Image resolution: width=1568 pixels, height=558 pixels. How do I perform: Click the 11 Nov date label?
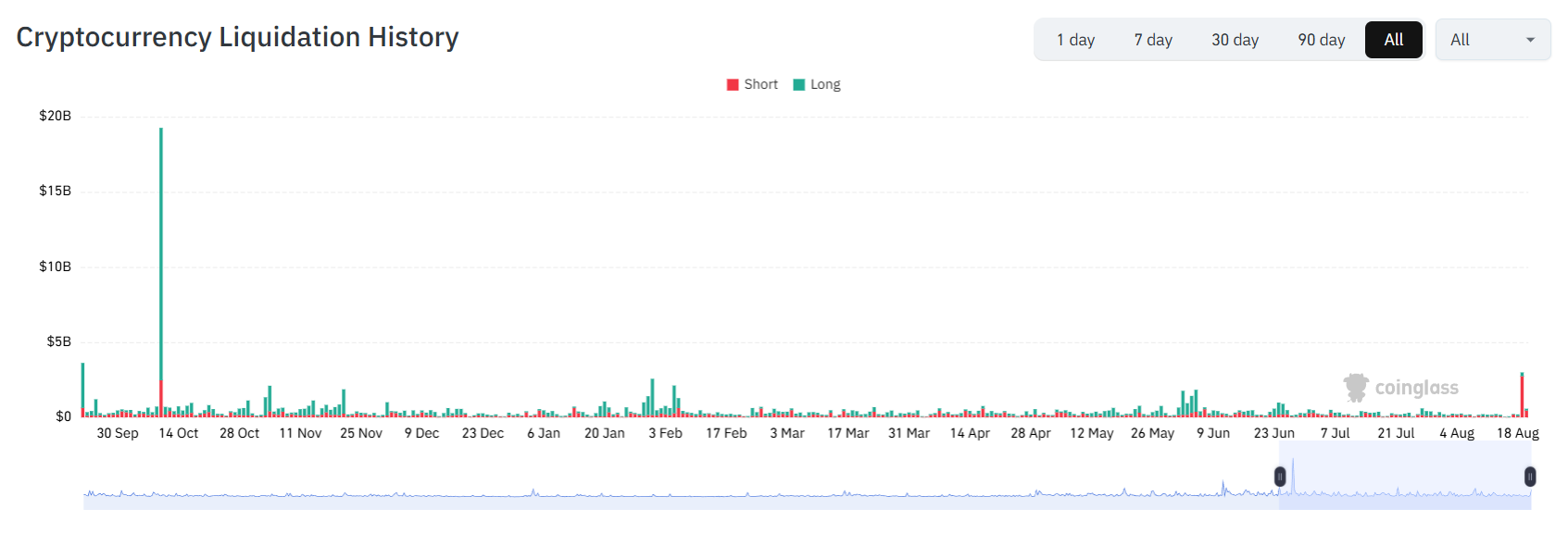(300, 433)
